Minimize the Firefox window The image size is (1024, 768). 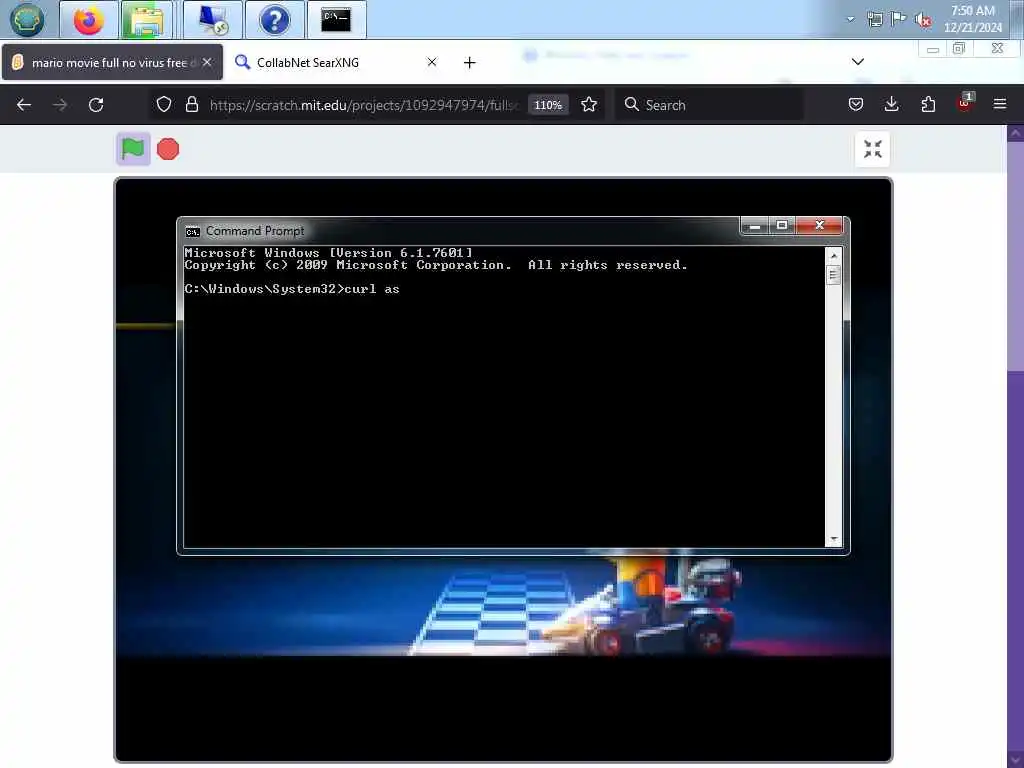[x=933, y=49]
